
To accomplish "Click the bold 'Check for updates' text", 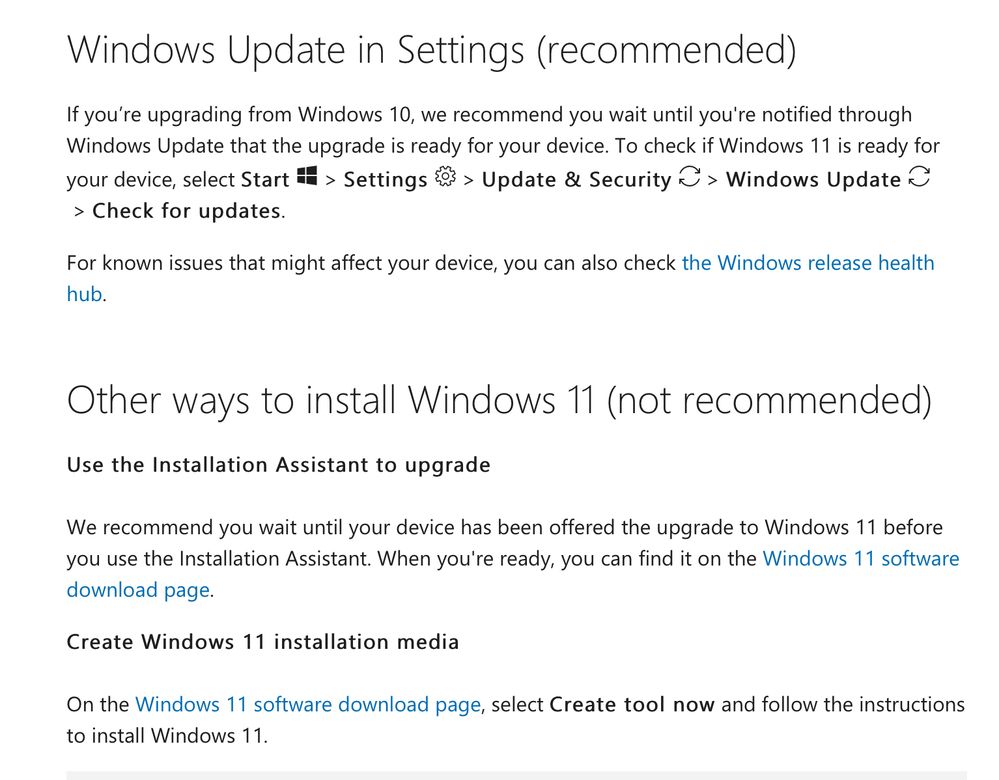I will coord(186,211).
